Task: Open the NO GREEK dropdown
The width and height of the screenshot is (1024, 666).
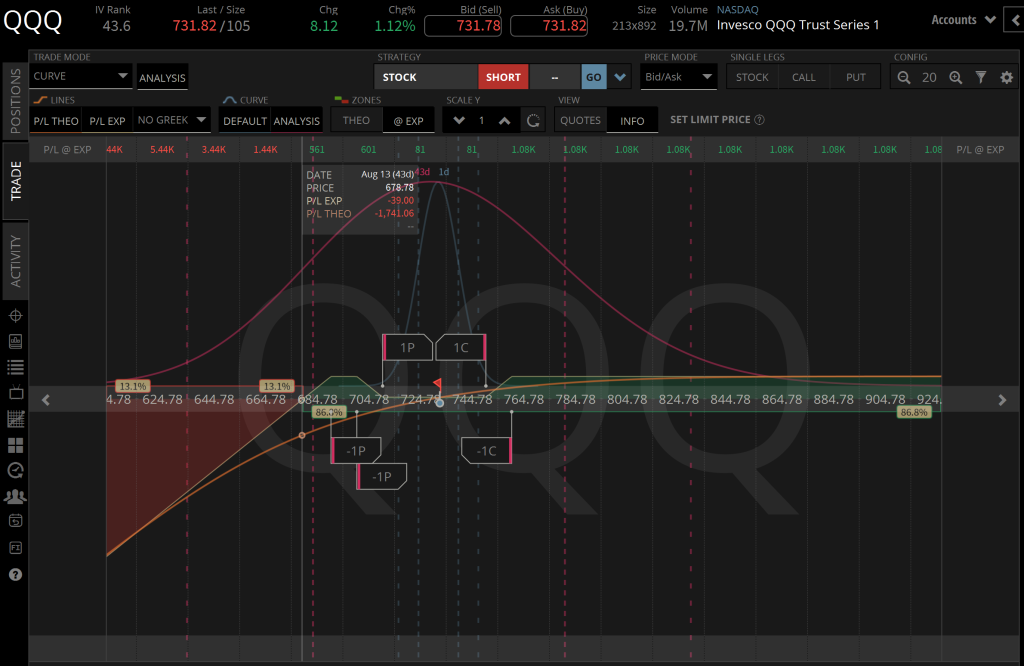Action: (x=172, y=120)
